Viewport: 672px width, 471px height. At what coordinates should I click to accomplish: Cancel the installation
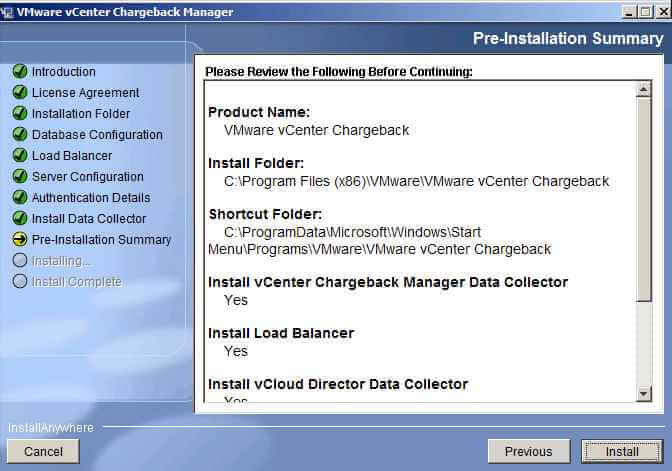tap(43, 451)
